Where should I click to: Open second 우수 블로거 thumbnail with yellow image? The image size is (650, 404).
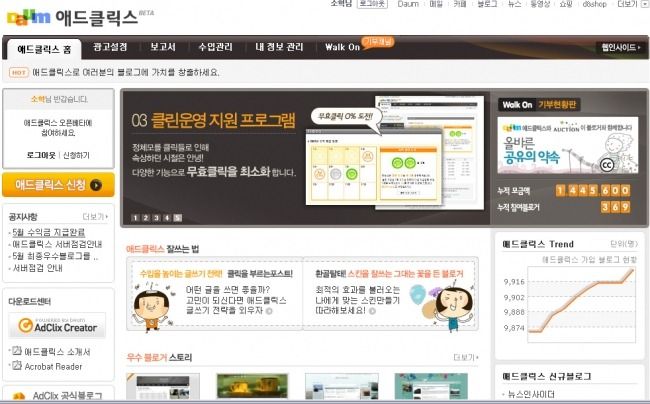click(252, 386)
